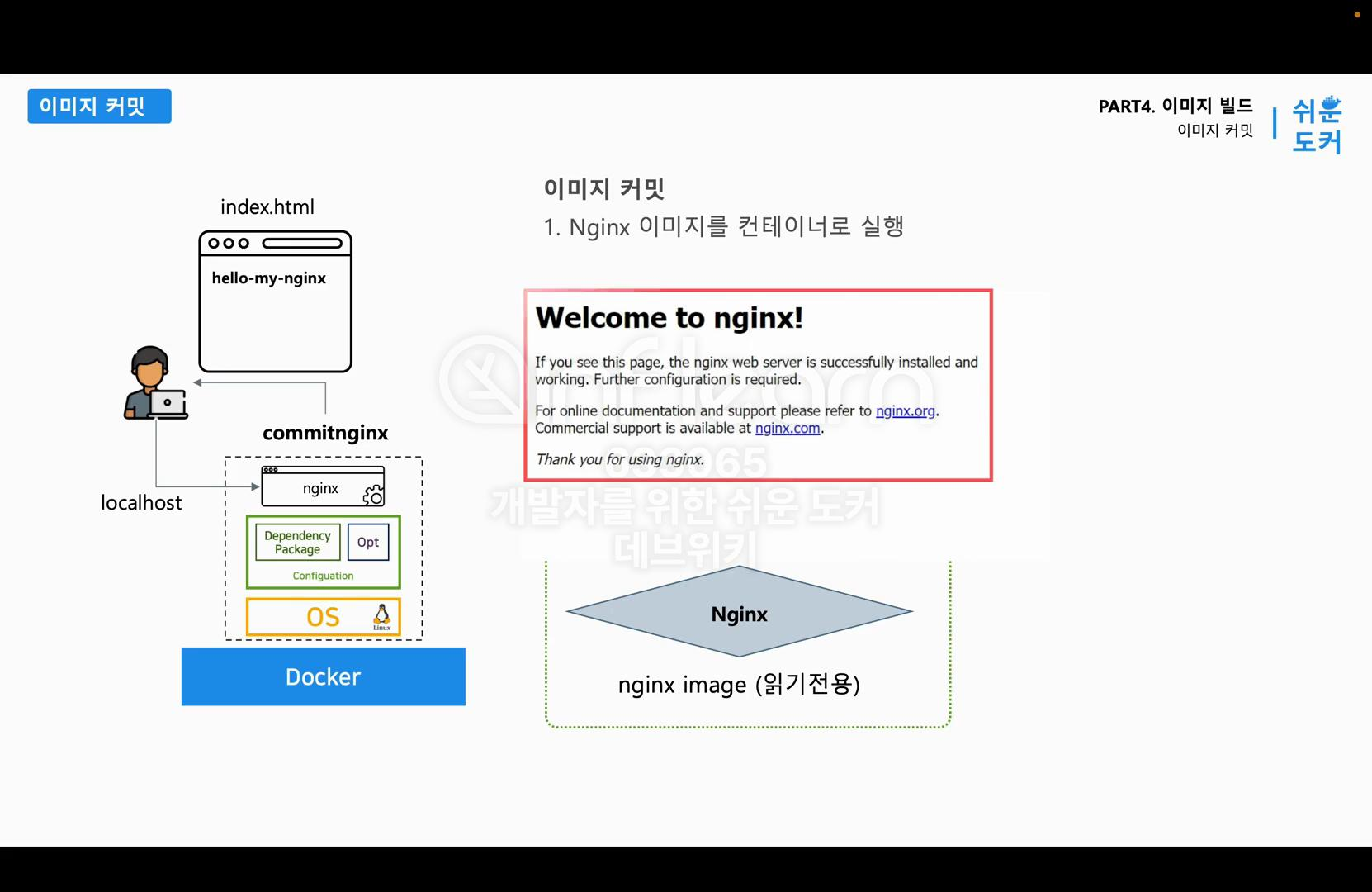Viewport: 1372px width, 892px height.
Task: Open the nginx.com link
Action: [x=788, y=428]
